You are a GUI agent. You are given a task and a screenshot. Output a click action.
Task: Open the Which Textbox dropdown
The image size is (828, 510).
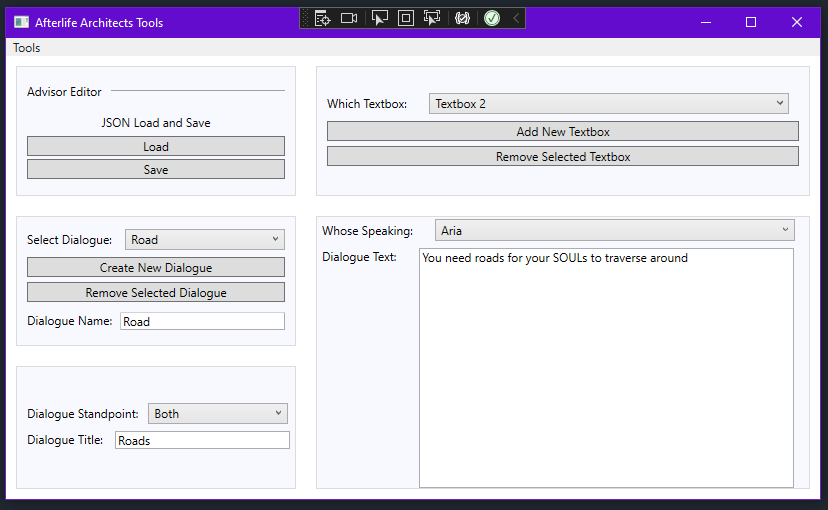608,104
